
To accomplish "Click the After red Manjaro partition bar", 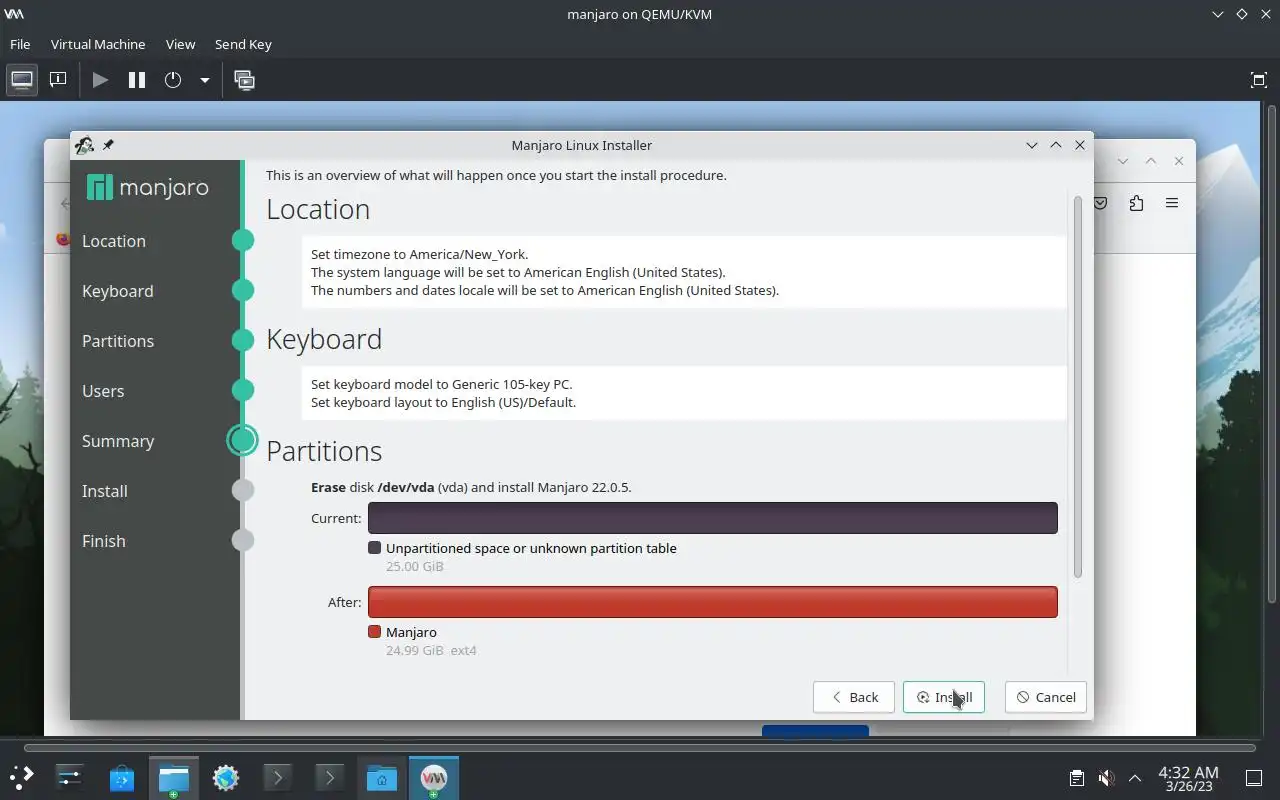I will pyautogui.click(x=713, y=602).
